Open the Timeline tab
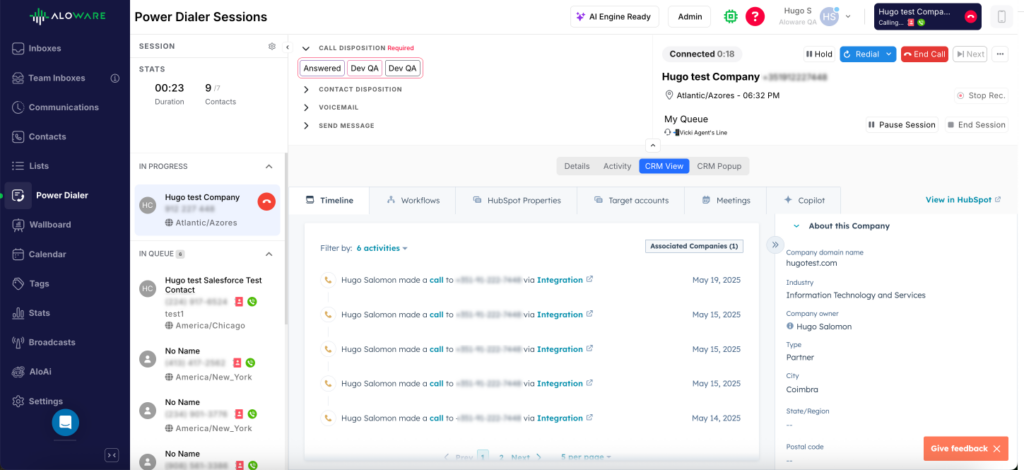 pos(329,200)
